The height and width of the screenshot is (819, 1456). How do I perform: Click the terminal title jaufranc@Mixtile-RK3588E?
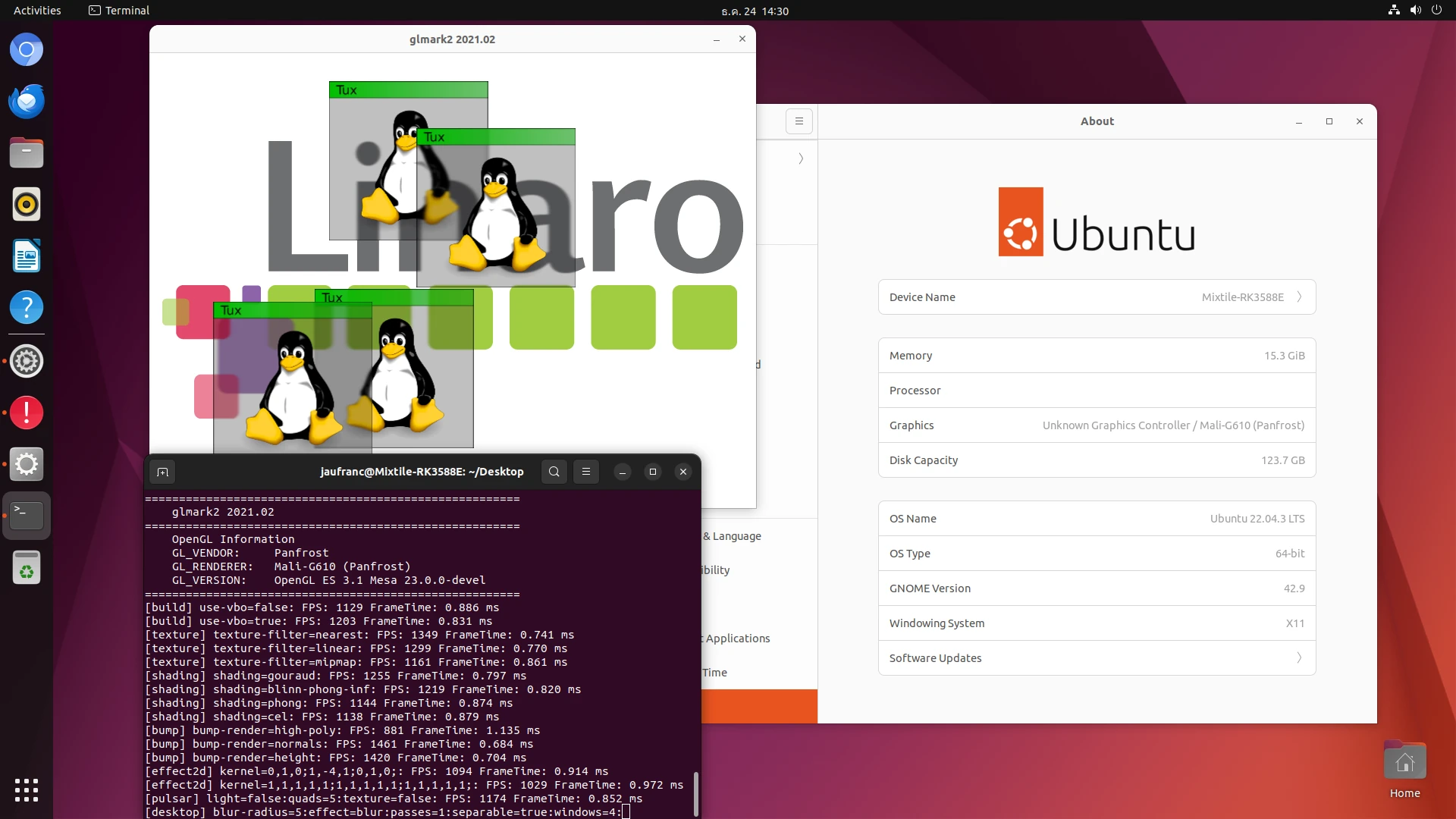click(422, 472)
